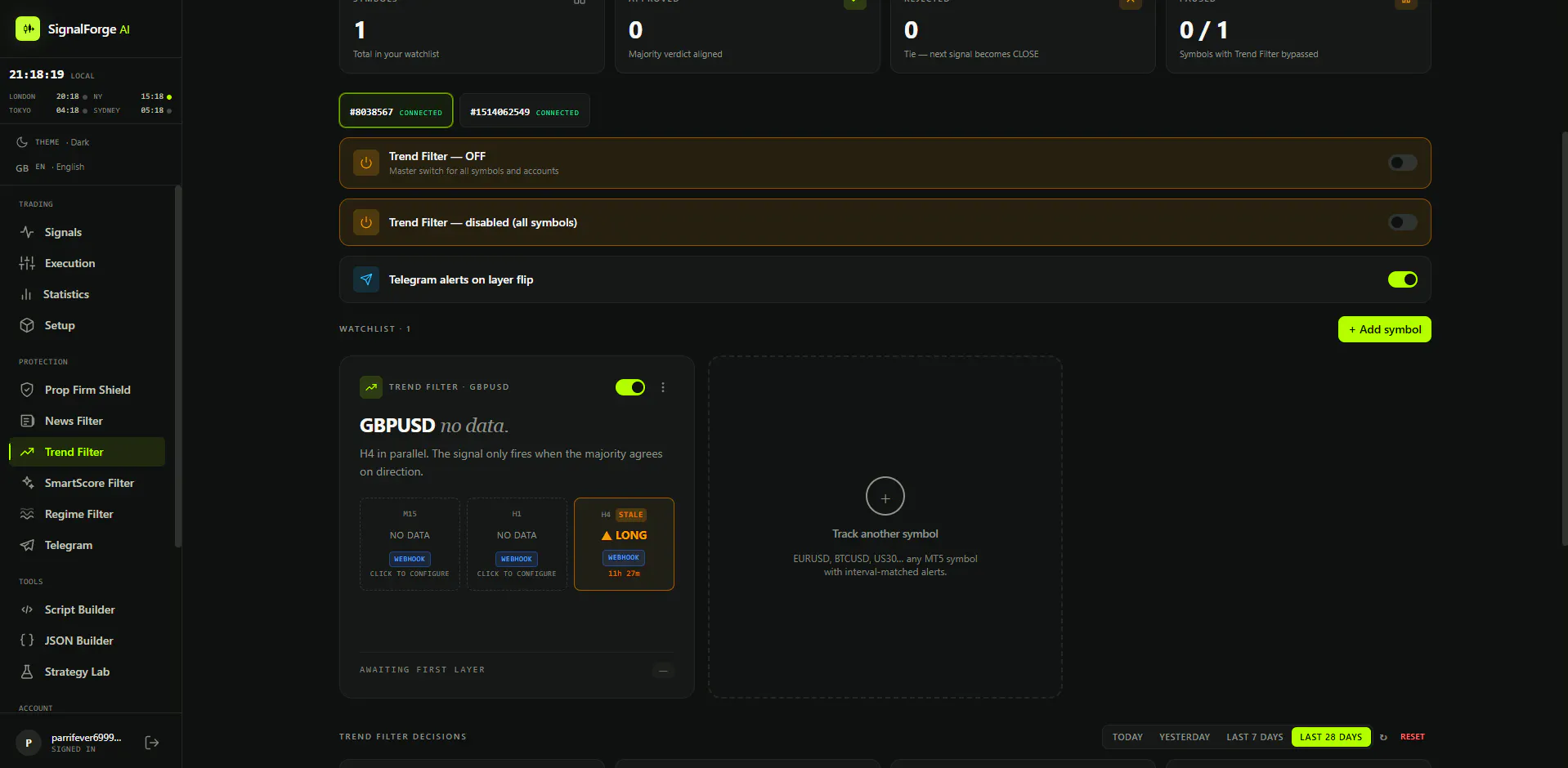Image resolution: width=1568 pixels, height=768 pixels.
Task: Click the moon theme icon
Action: [22, 142]
